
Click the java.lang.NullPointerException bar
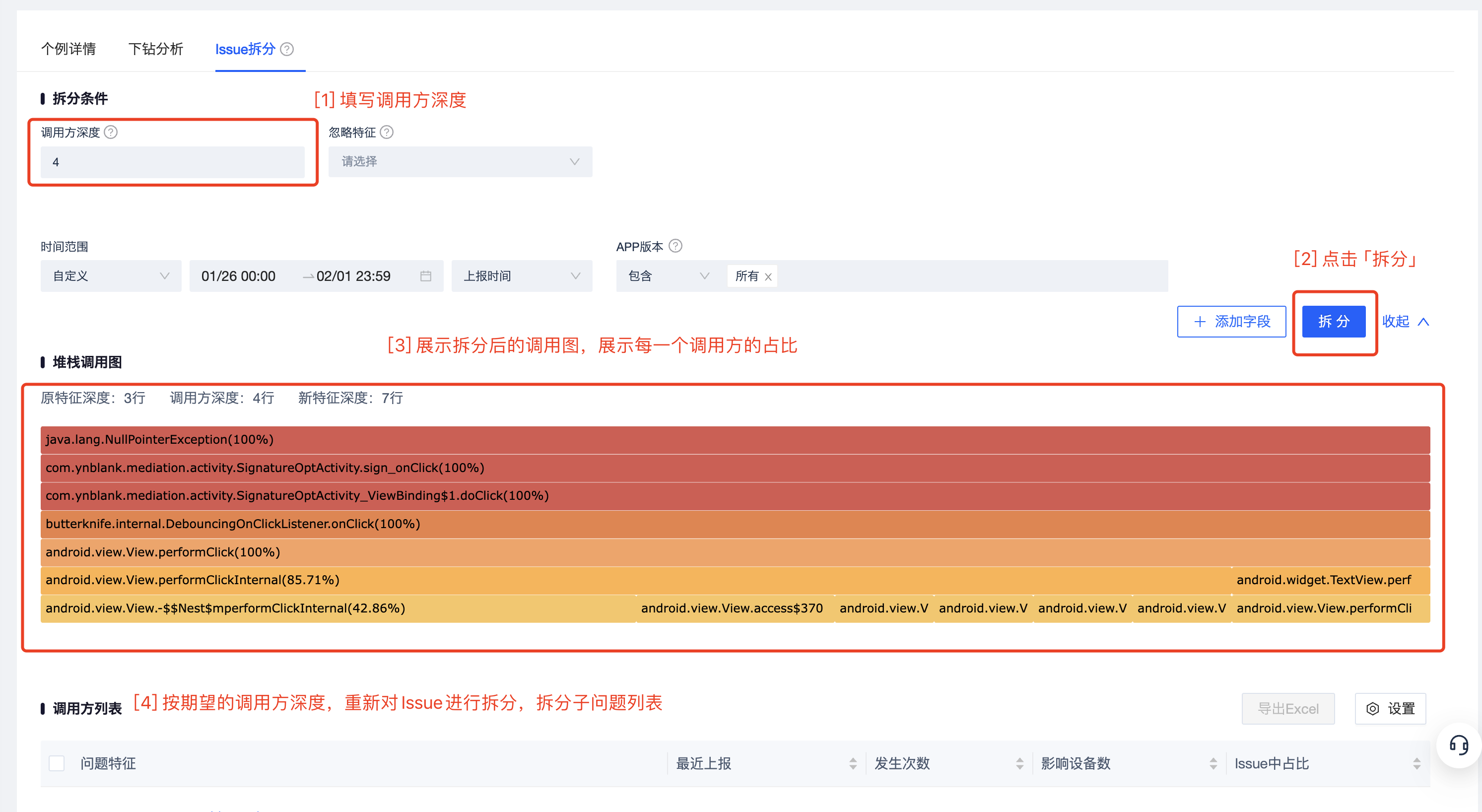click(x=735, y=440)
